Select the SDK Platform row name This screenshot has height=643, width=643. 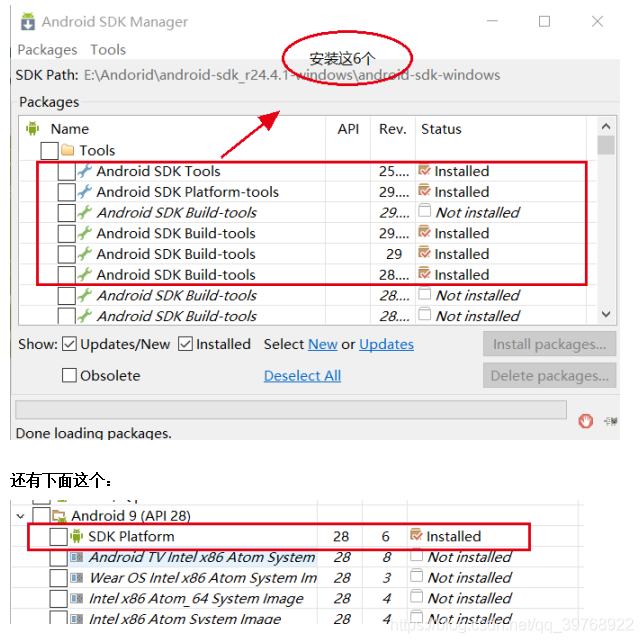(131, 536)
